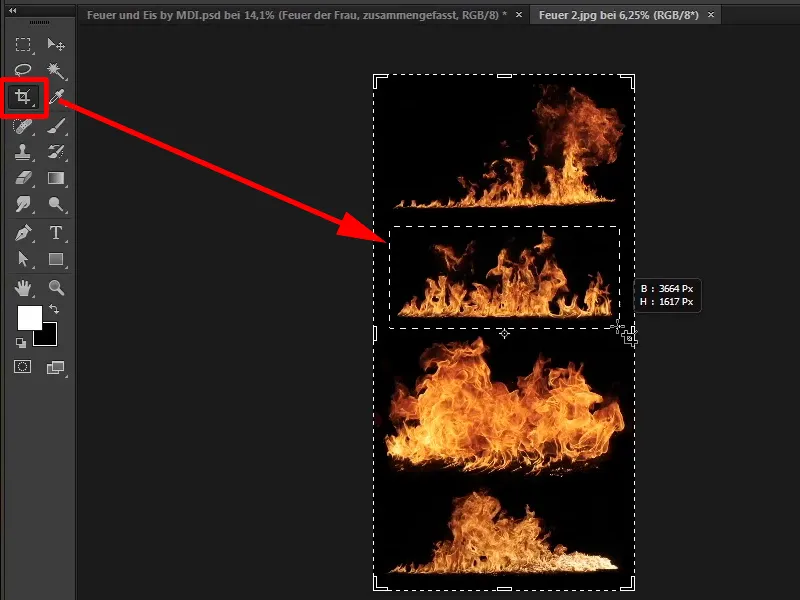This screenshot has width=800, height=600.
Task: Select the Zoom tool
Action: point(57,288)
